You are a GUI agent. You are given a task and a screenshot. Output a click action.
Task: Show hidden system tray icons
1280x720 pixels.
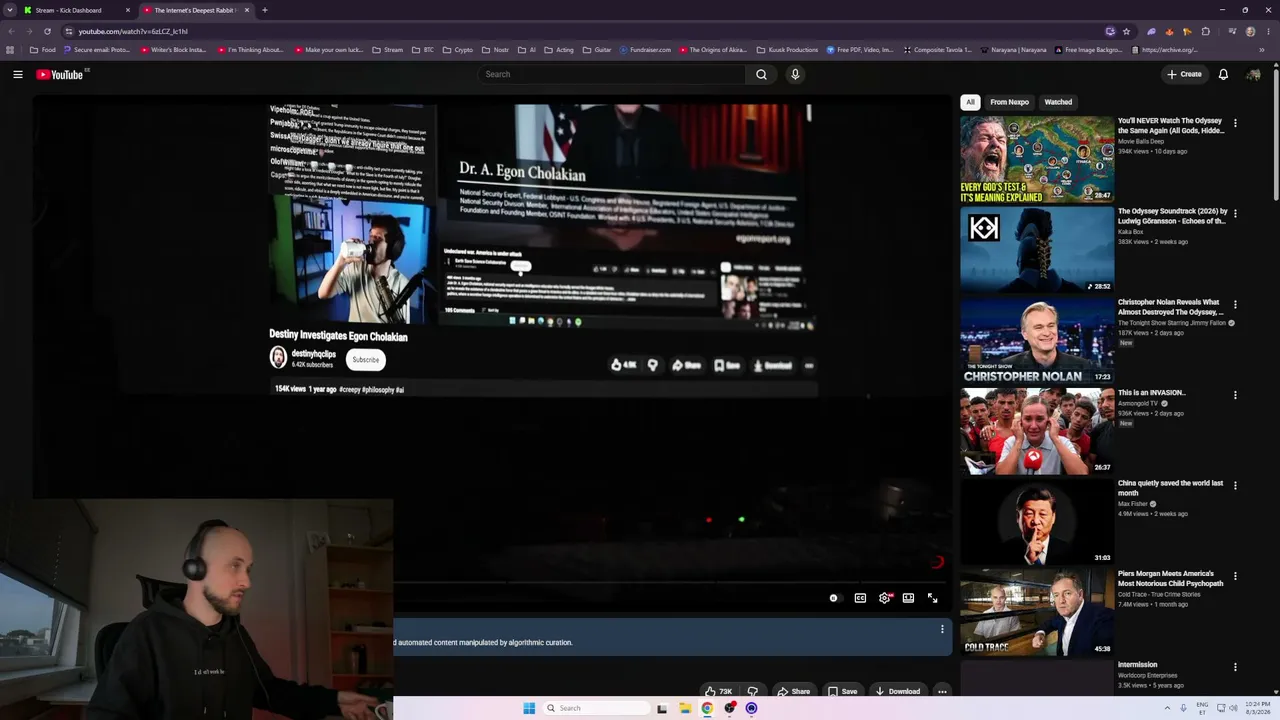tap(1167, 708)
